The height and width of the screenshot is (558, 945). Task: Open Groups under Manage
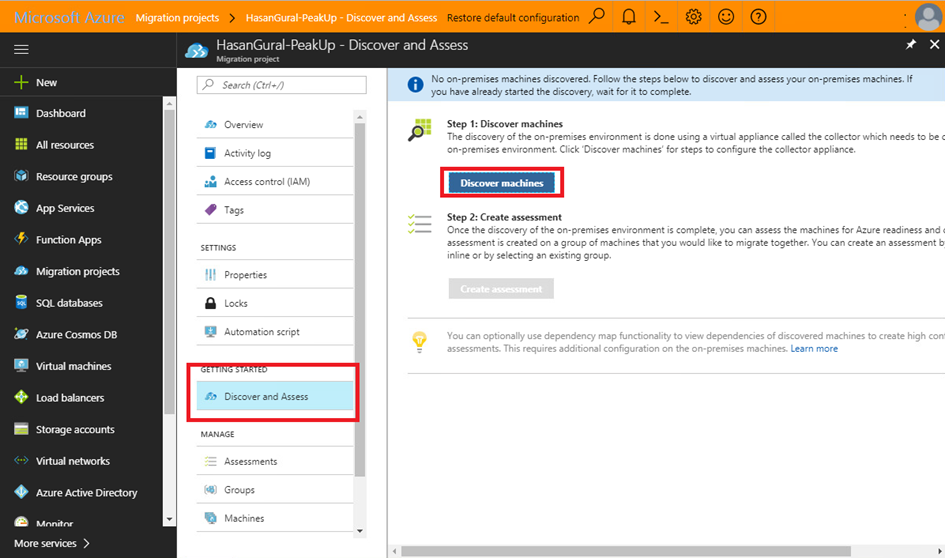point(275,490)
